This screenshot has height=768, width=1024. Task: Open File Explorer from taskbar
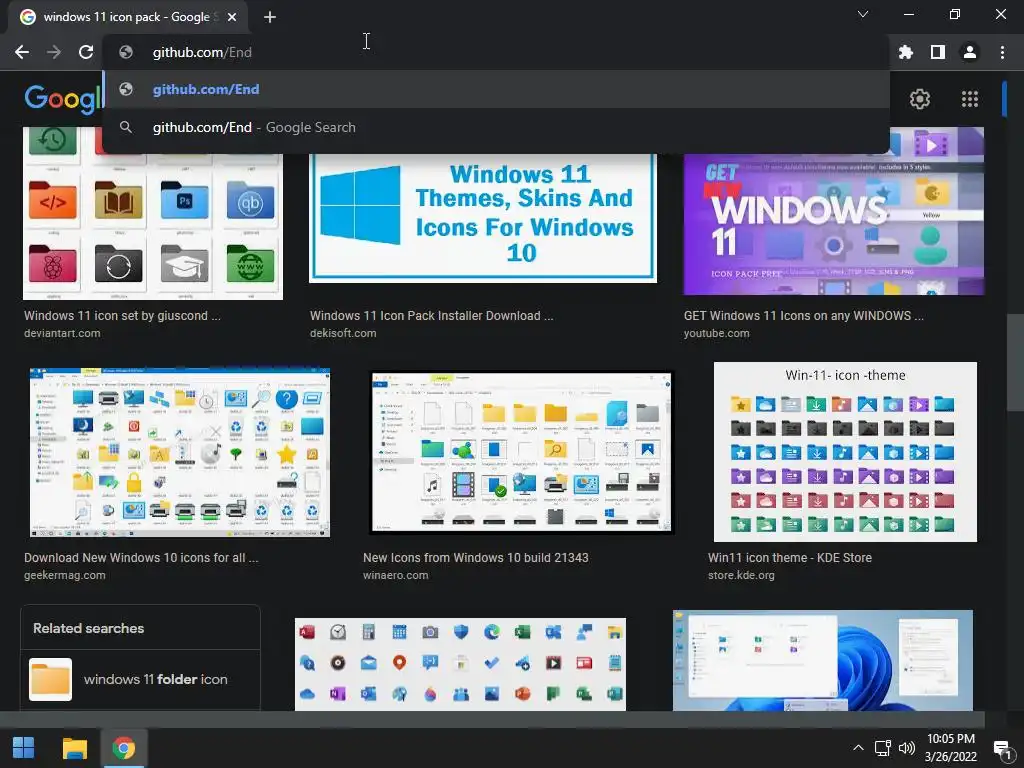pos(74,748)
